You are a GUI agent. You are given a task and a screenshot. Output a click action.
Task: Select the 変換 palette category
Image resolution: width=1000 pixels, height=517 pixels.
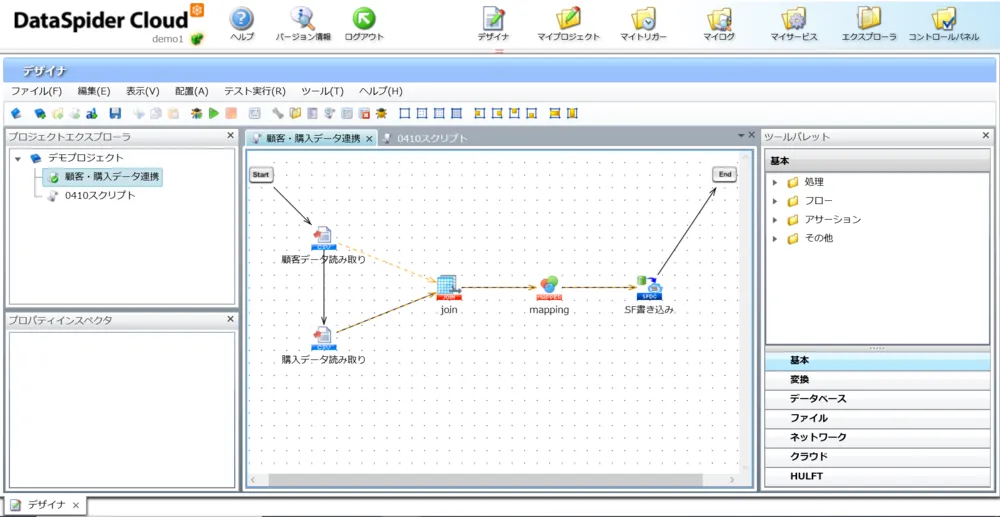point(876,379)
